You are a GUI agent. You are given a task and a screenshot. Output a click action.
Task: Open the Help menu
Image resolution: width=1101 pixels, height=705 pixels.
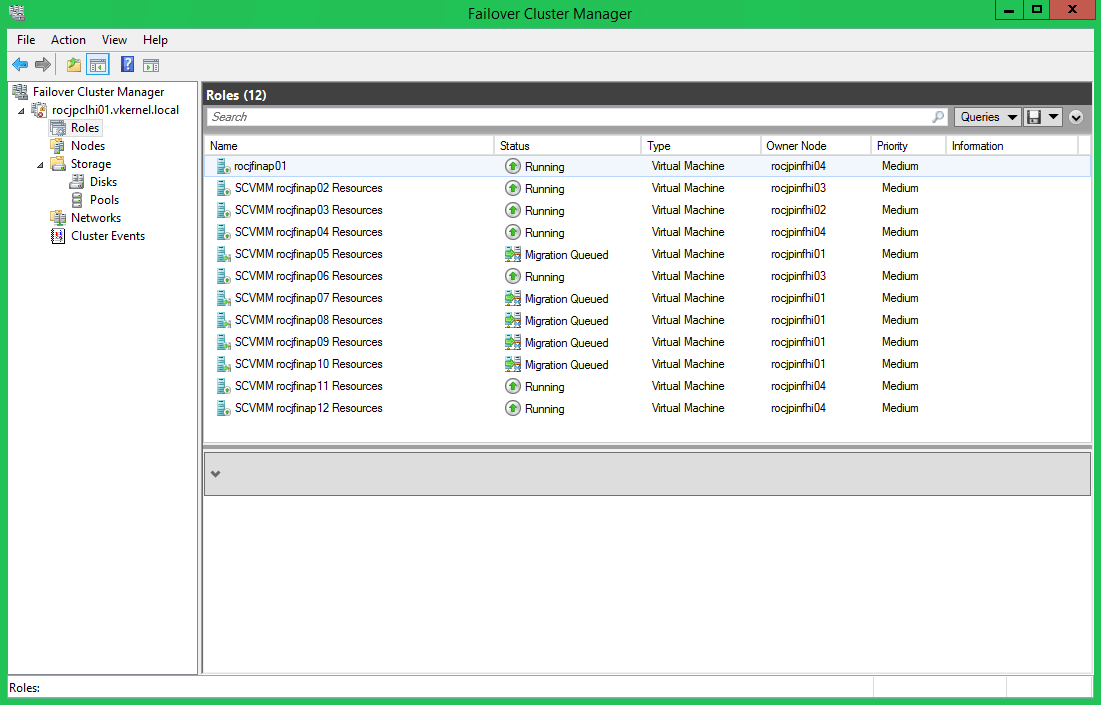(155, 40)
